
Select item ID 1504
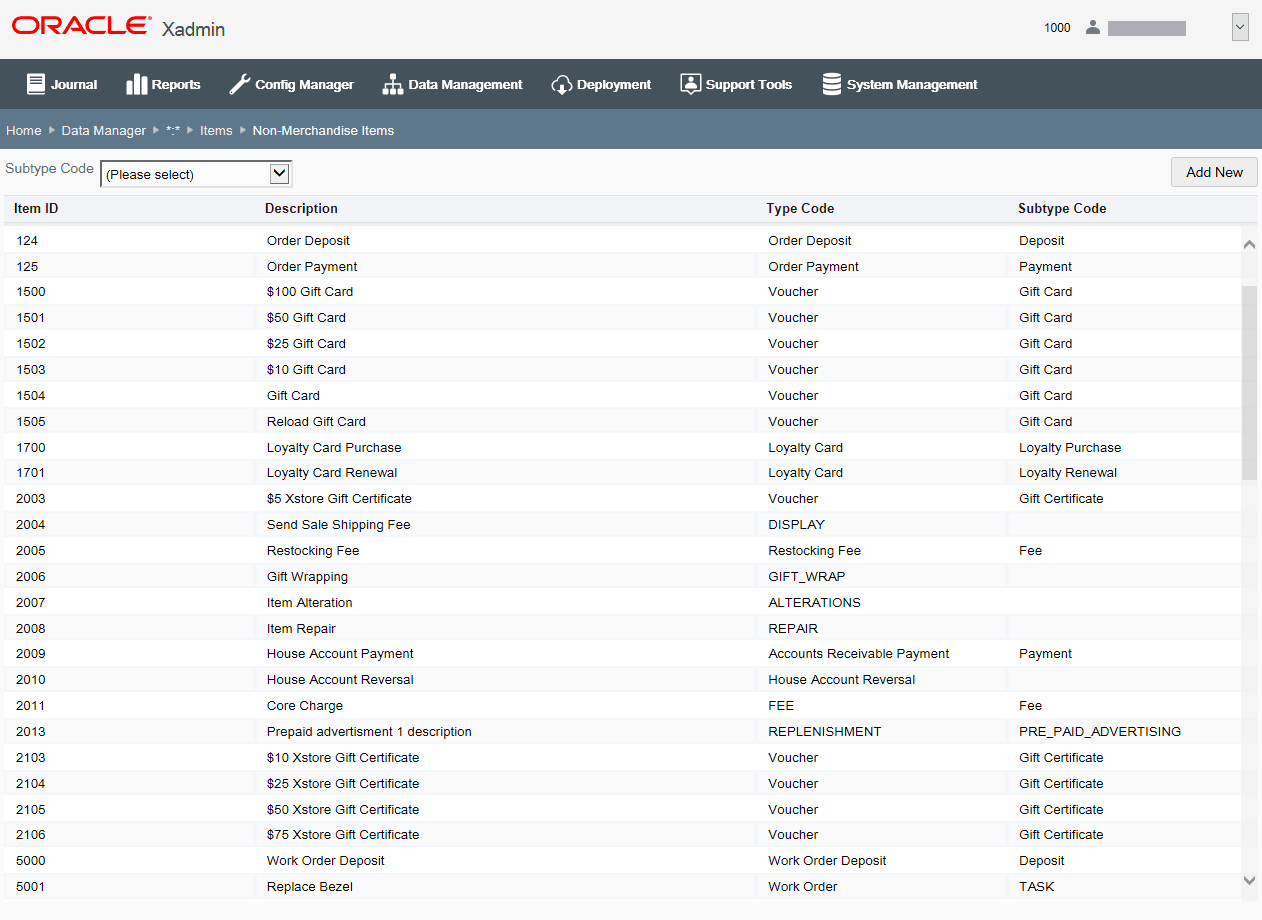(31, 396)
